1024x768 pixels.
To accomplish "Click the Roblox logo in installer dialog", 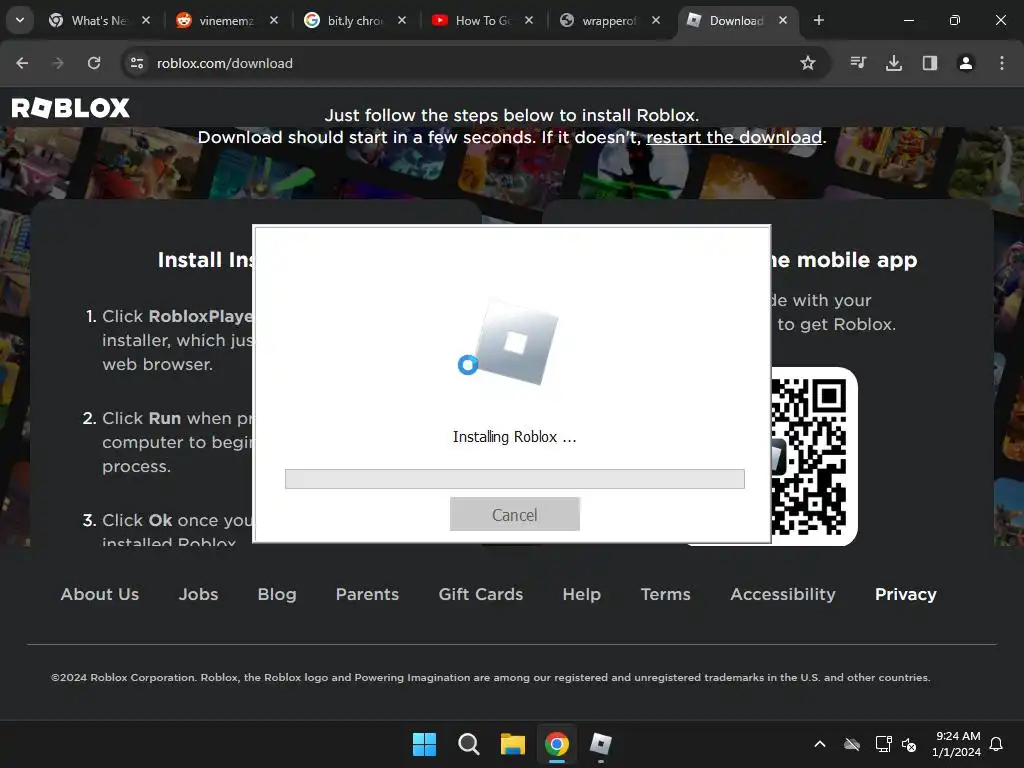I will pos(516,342).
